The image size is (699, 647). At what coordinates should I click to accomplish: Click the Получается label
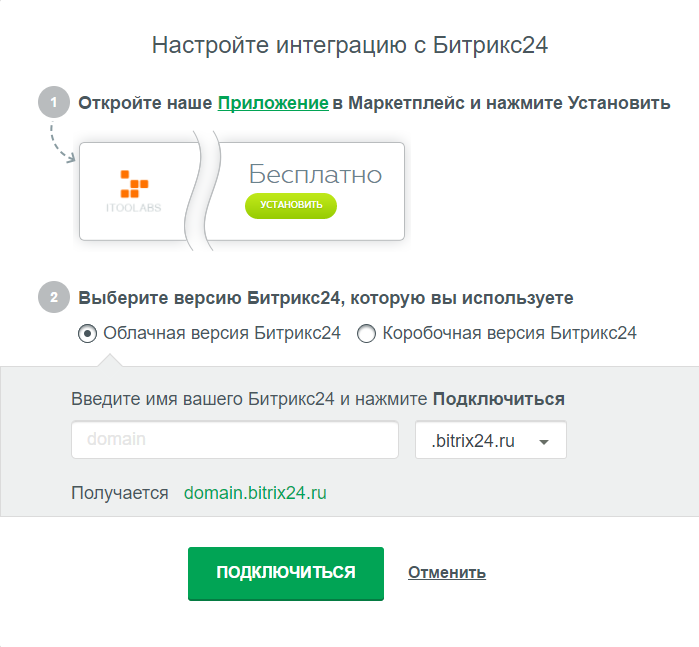(x=119, y=493)
